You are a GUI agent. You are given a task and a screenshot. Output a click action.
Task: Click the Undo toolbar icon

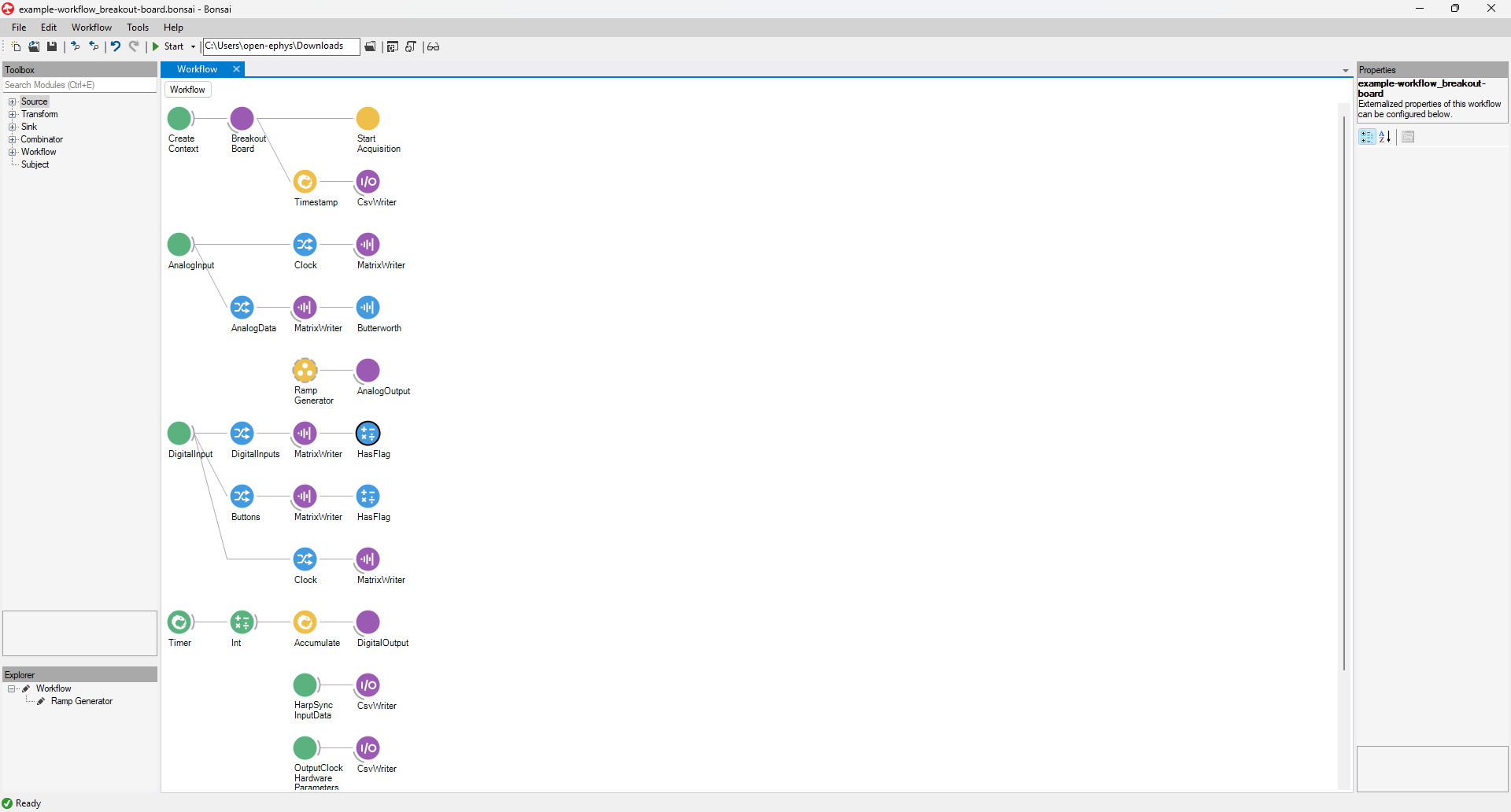(x=115, y=46)
